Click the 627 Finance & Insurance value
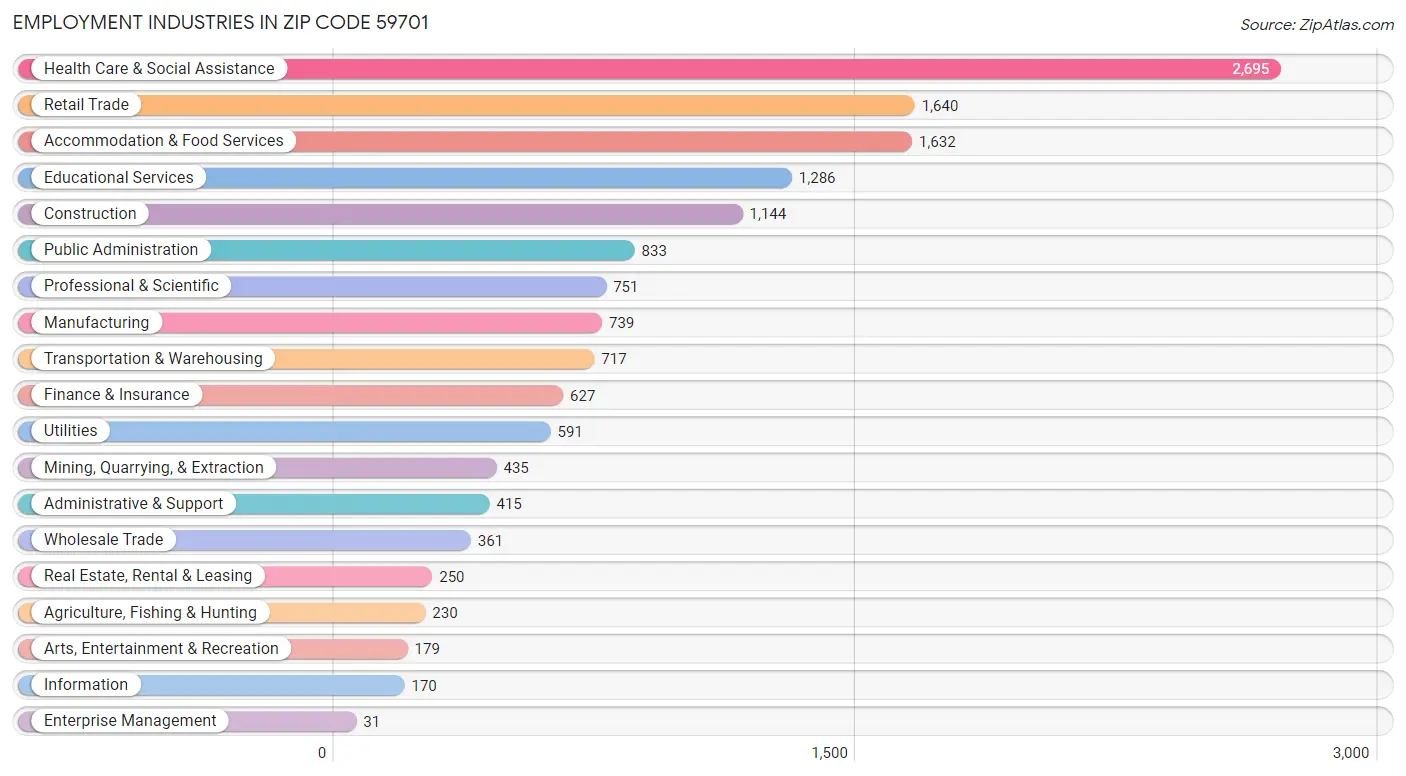Screen dimensions: 1406x776 [x=583, y=395]
